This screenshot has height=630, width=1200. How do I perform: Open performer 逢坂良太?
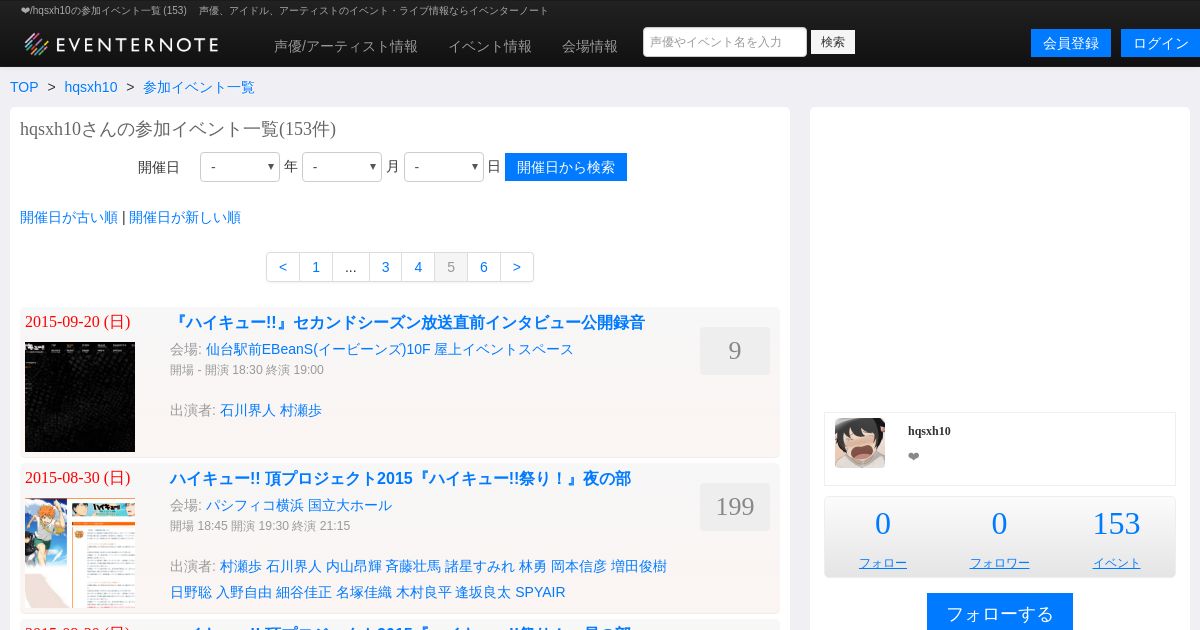coord(483,592)
